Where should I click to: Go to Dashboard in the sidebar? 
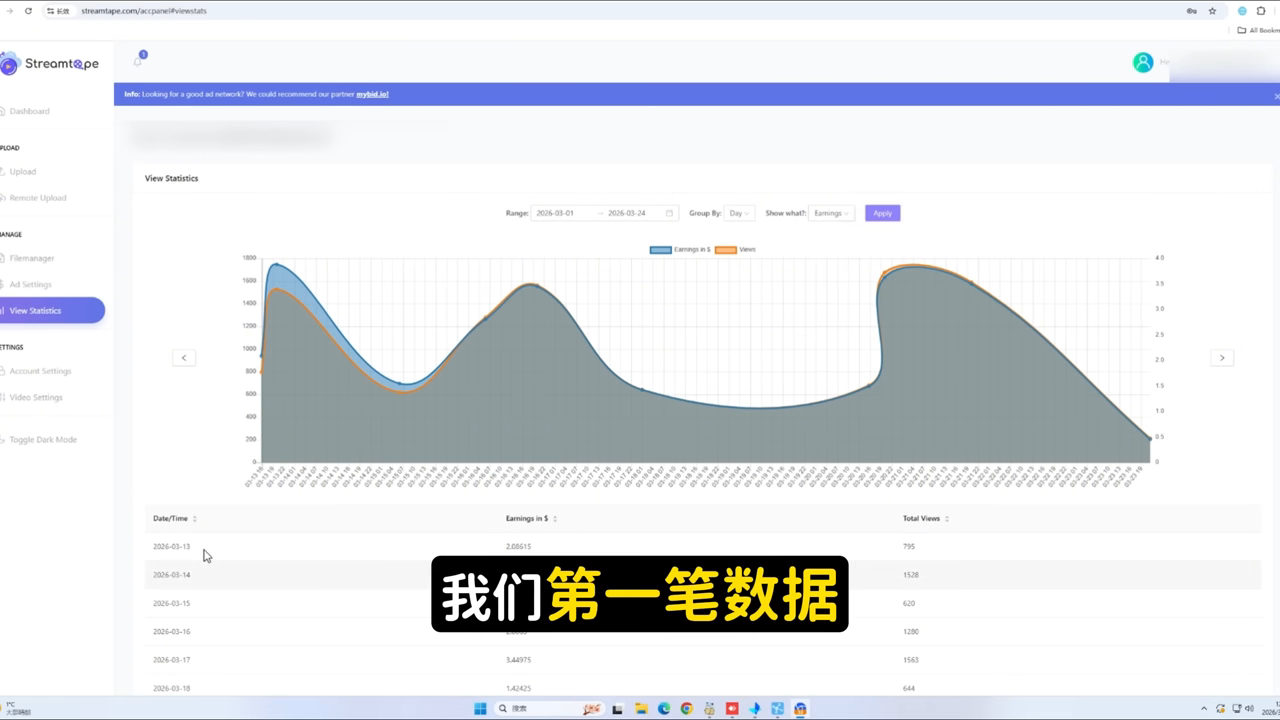pos(29,111)
